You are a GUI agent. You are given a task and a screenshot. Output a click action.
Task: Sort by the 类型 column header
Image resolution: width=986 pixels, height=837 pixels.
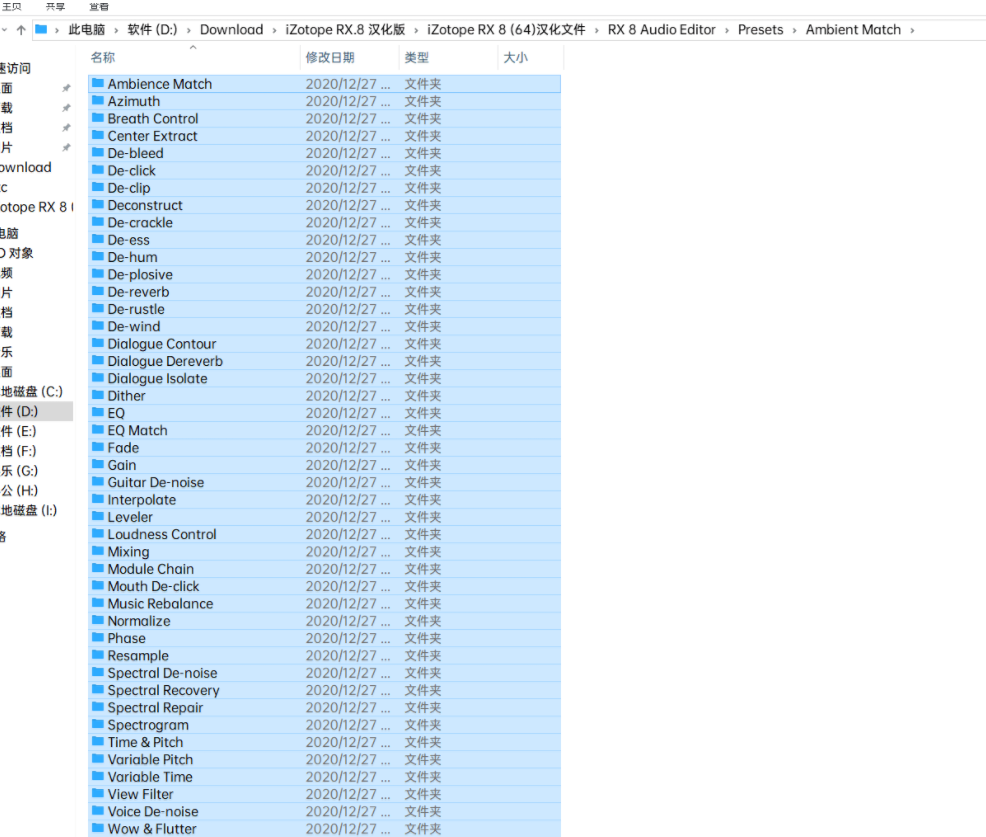point(417,58)
